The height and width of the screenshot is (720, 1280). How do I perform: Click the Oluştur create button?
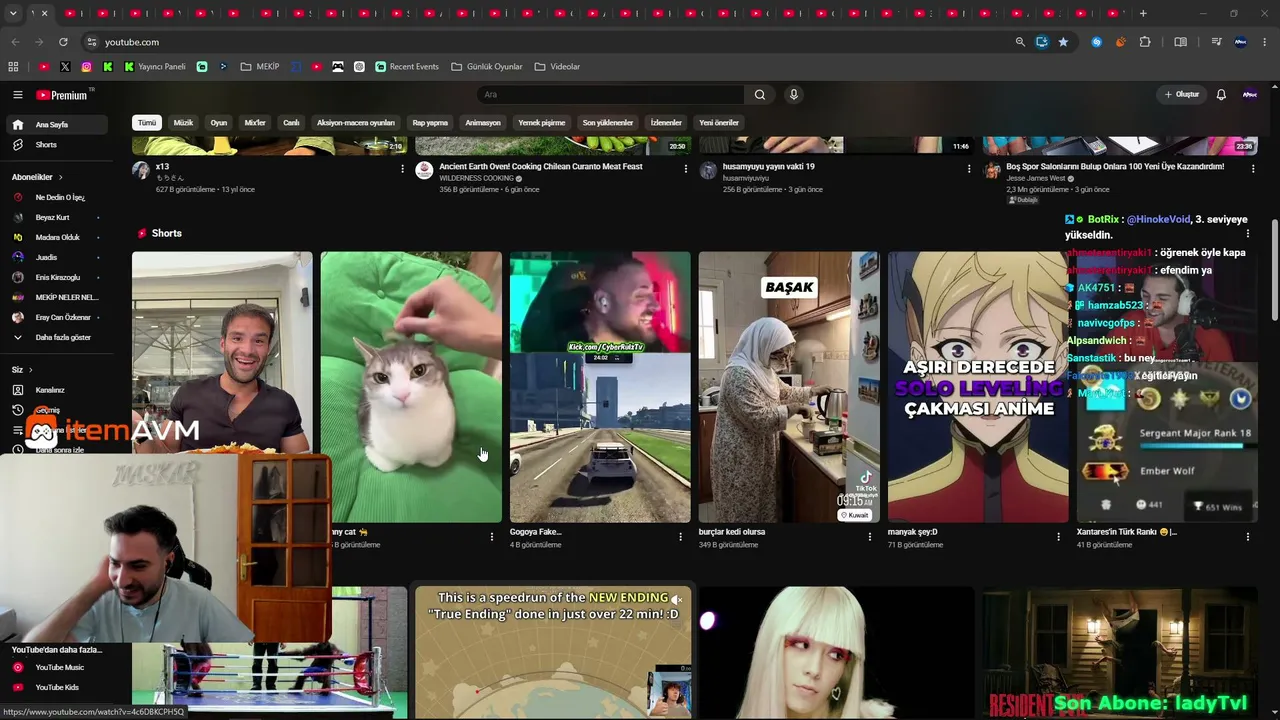(x=1182, y=95)
